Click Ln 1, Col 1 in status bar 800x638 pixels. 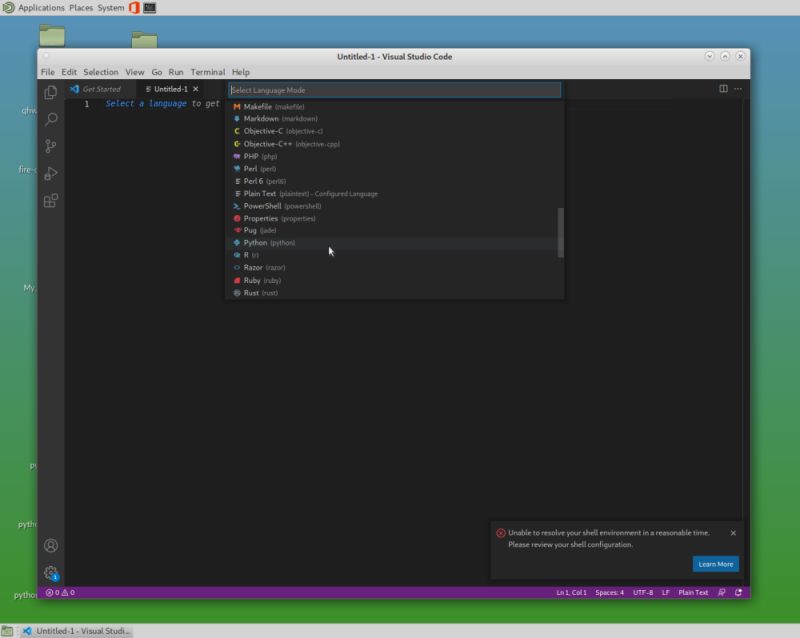click(x=571, y=593)
